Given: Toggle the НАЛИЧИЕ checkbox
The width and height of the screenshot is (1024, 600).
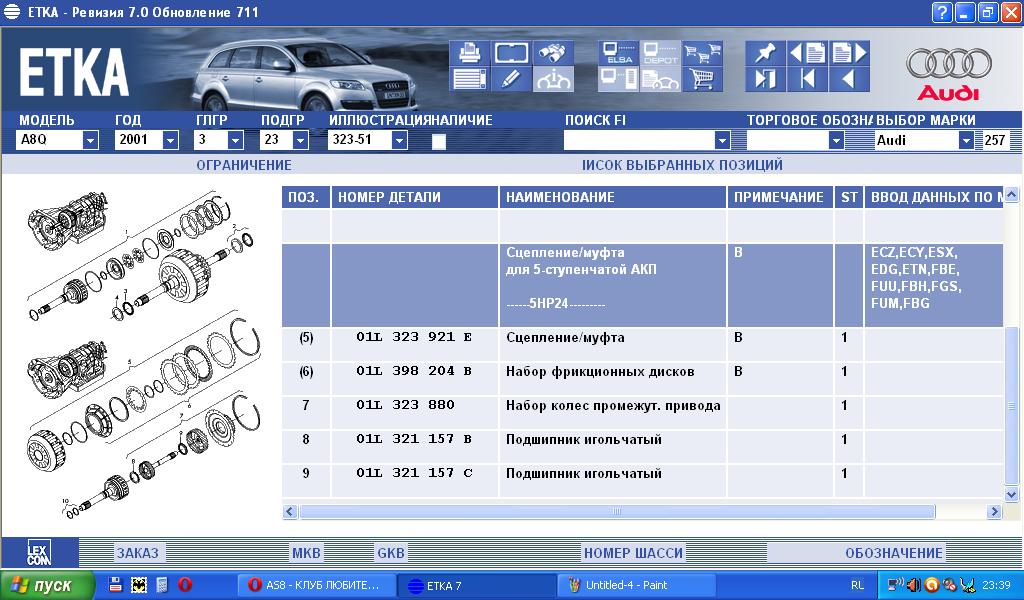Looking at the screenshot, I should tap(439, 141).
